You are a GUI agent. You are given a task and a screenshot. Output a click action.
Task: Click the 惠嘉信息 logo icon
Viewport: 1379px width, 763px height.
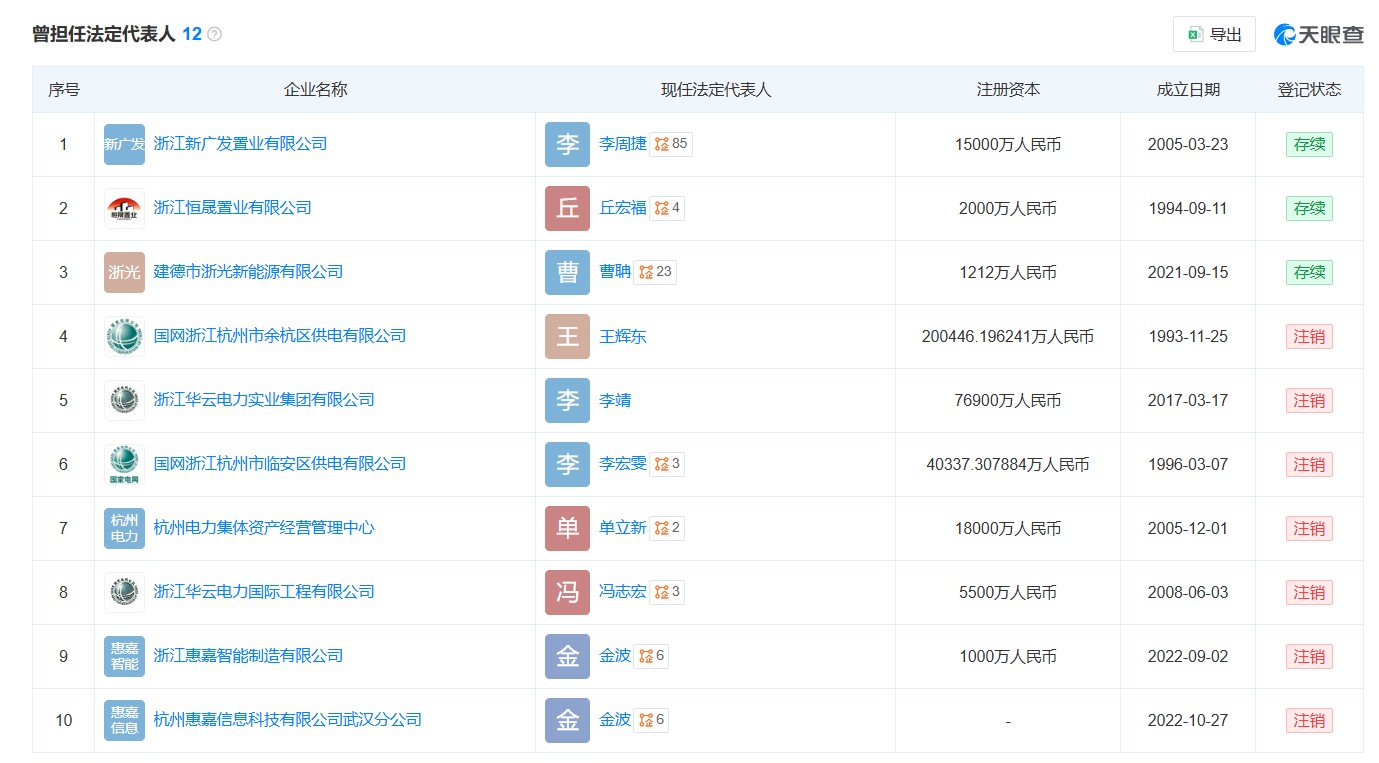pyautogui.click(x=124, y=720)
